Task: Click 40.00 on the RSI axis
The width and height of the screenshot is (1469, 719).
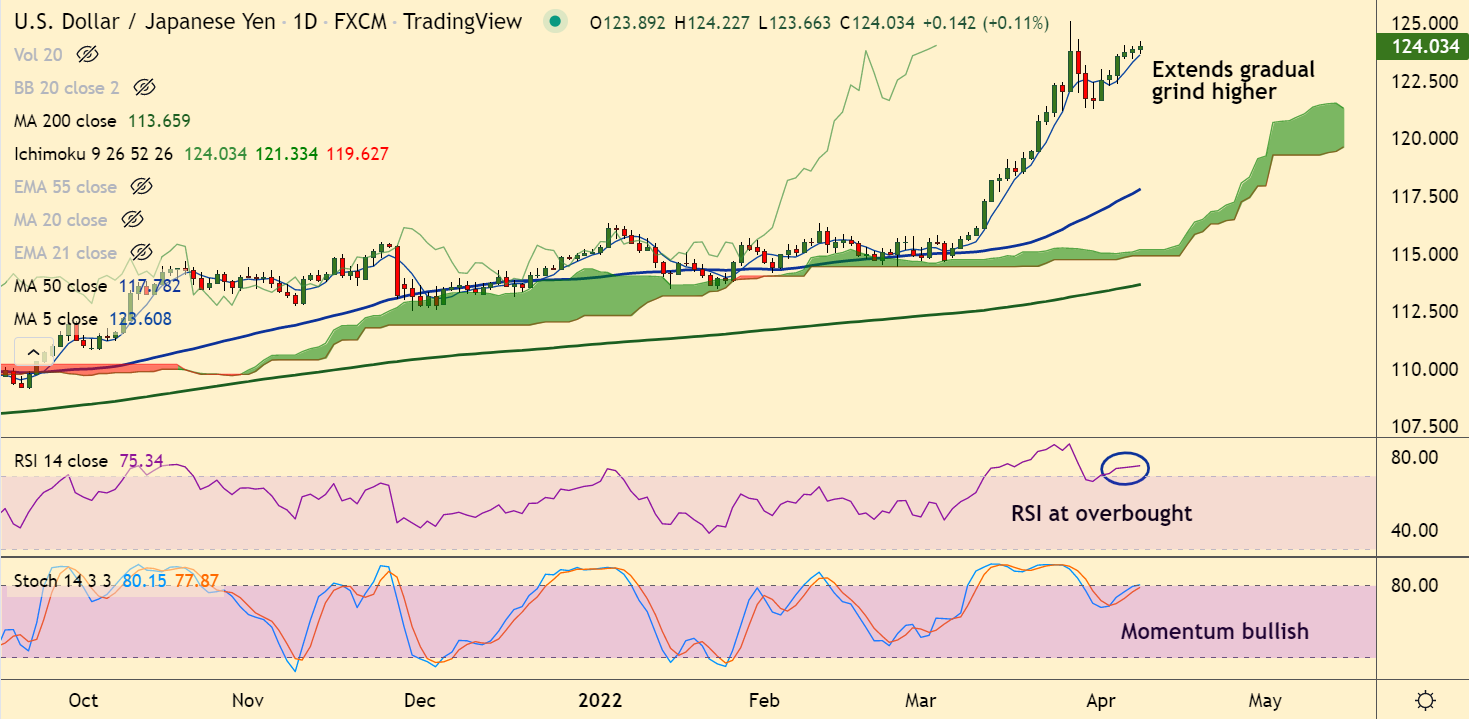Action: [1415, 530]
